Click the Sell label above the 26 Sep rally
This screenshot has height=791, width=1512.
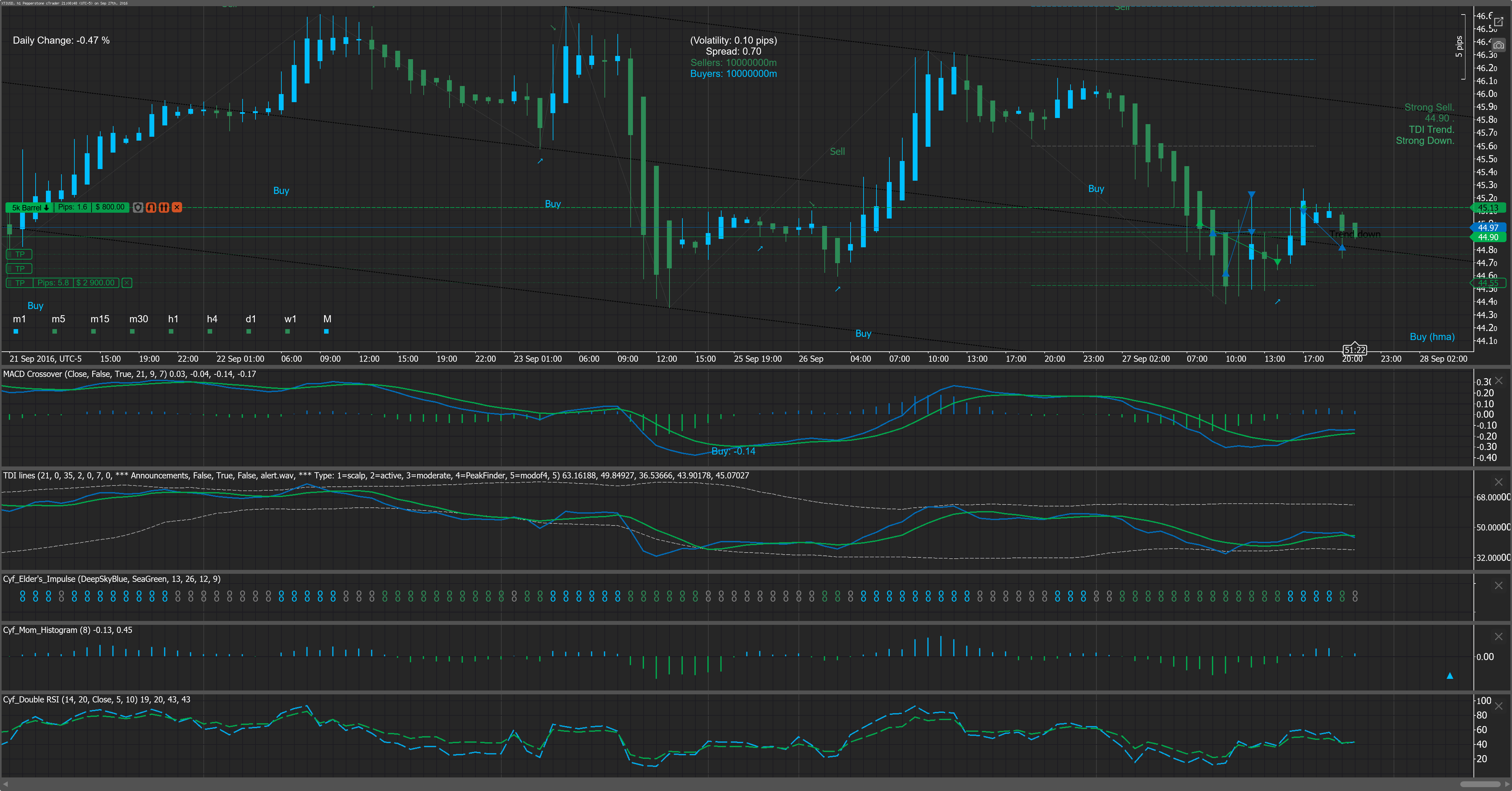pyautogui.click(x=837, y=151)
